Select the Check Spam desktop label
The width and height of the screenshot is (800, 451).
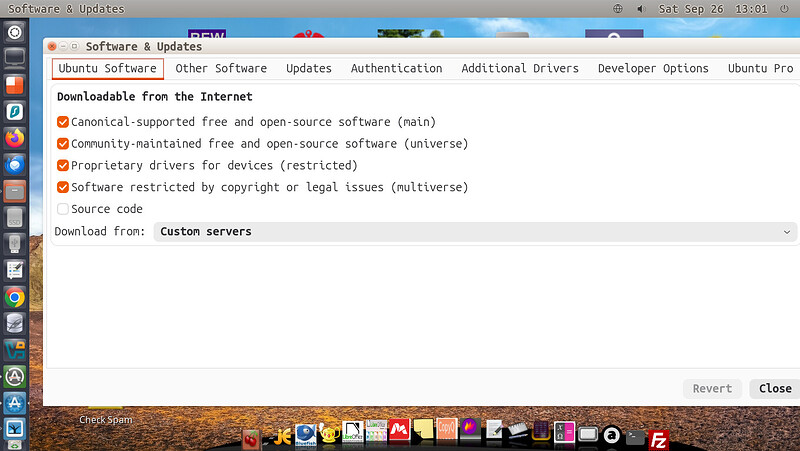pos(106,420)
